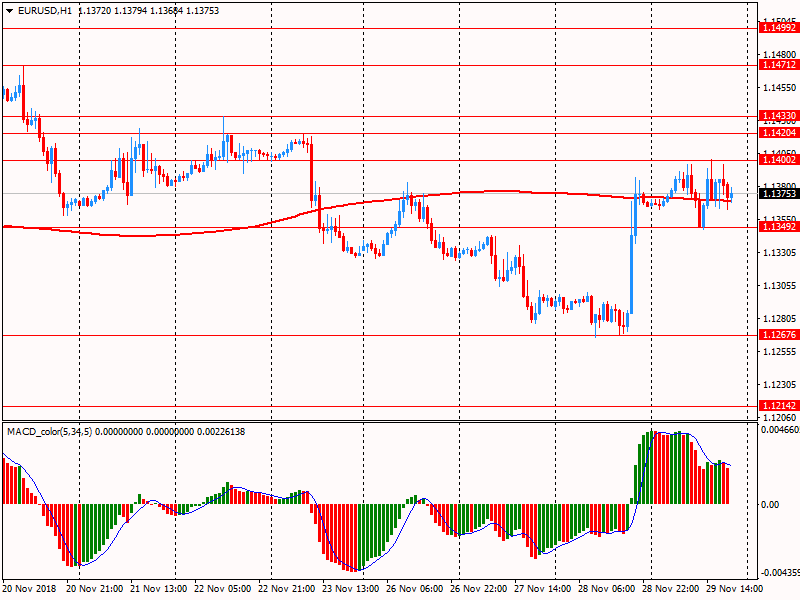Viewport: 800px width, 600px height.
Task: Click the 1.12142 red price level label
Action: [779, 406]
